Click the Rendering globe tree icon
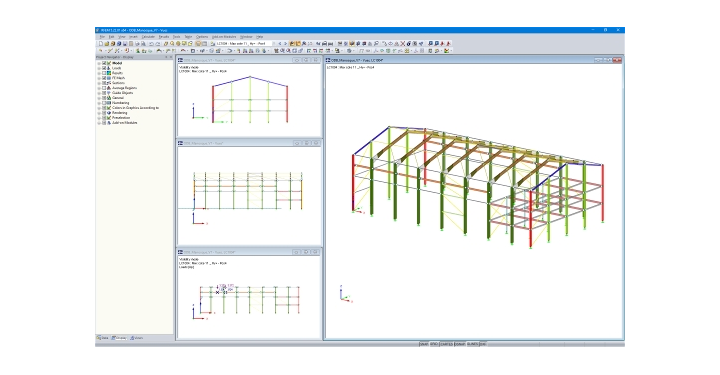720x375 pixels. pyautogui.click(x=109, y=112)
